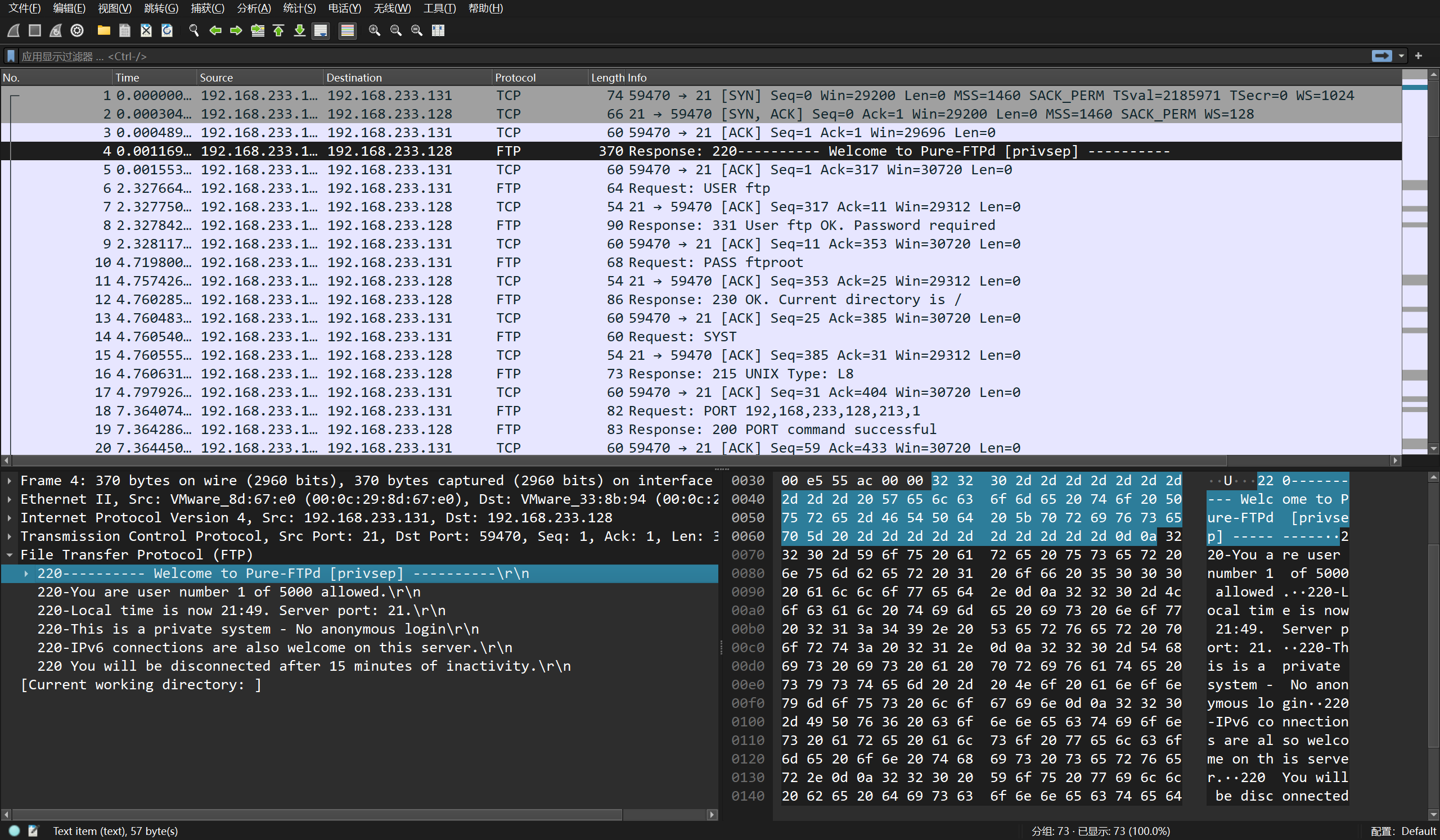Screen dimensions: 1440x840
Task: Open the 统计(S) menu
Action: [x=299, y=8]
